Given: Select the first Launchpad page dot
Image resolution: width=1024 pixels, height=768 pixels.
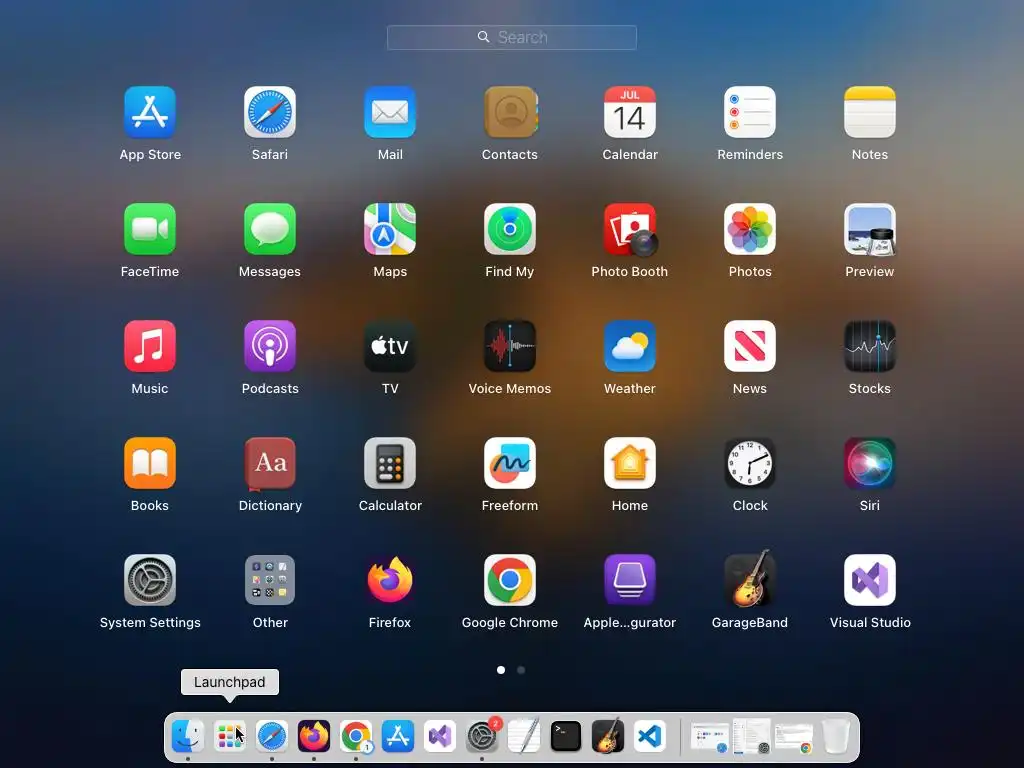Looking at the screenshot, I should (x=501, y=670).
